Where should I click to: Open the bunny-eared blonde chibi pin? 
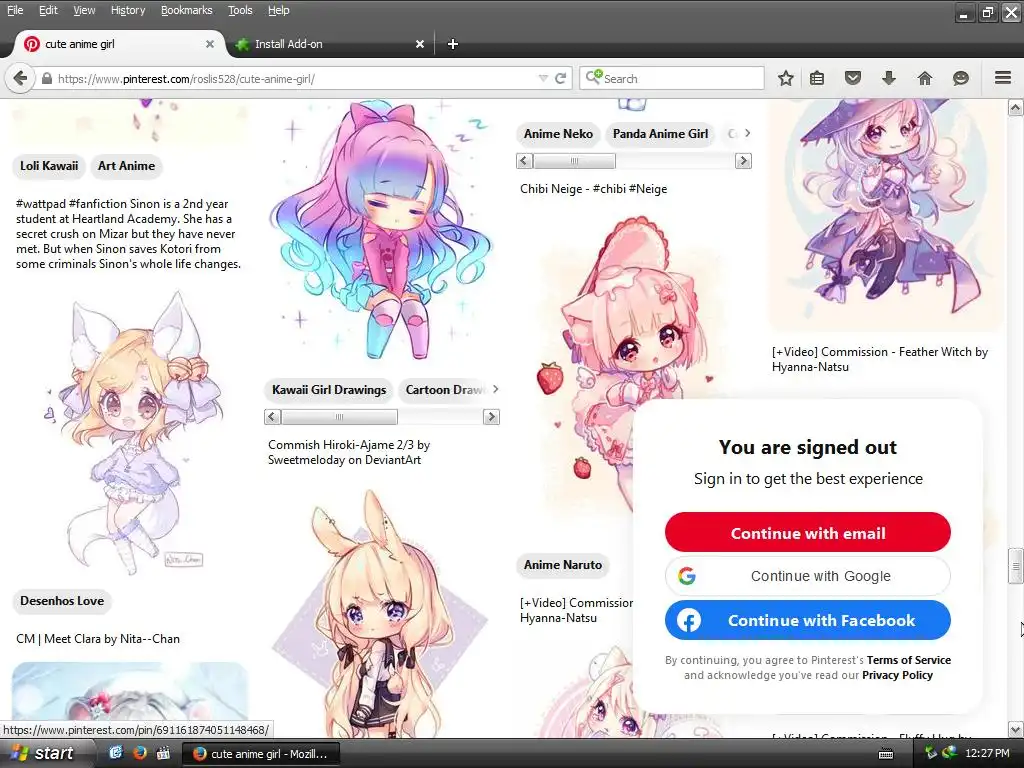(381, 614)
